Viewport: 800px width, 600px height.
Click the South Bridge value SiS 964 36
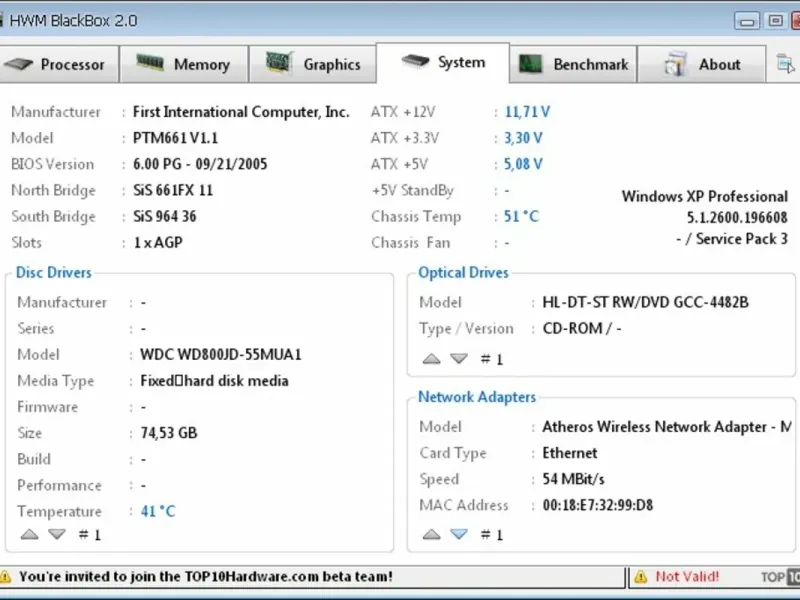pos(165,216)
